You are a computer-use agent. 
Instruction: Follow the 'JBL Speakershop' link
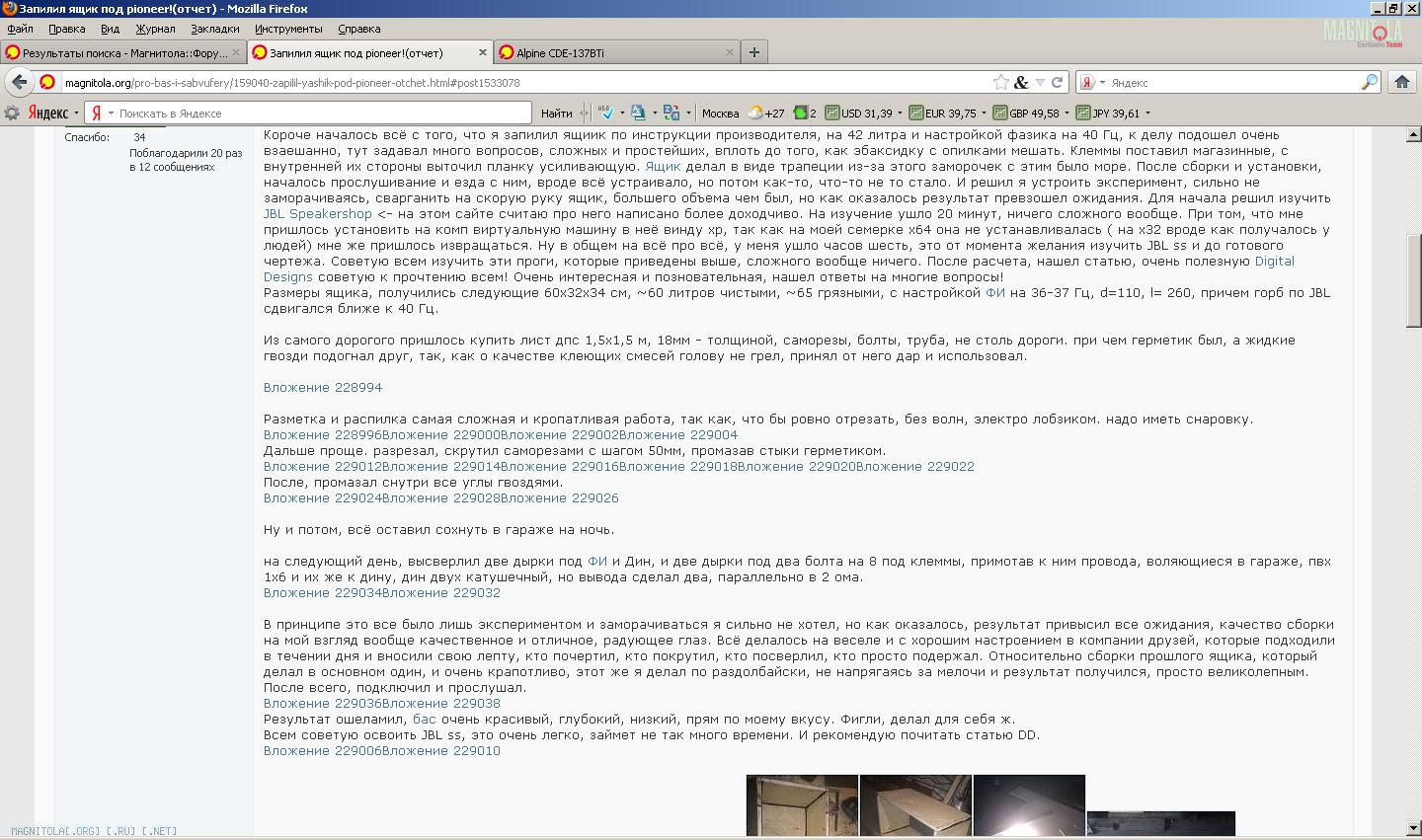tap(318, 213)
